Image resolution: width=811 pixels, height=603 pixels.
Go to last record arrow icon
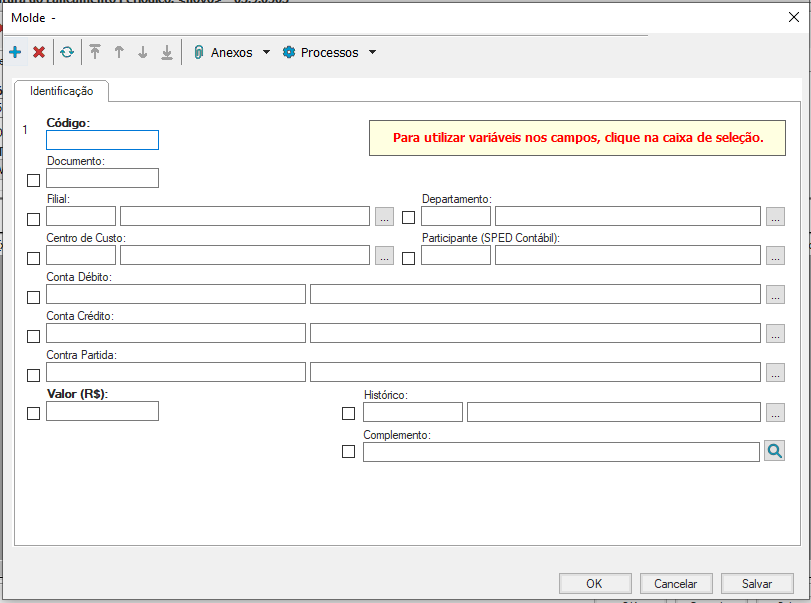(x=167, y=52)
